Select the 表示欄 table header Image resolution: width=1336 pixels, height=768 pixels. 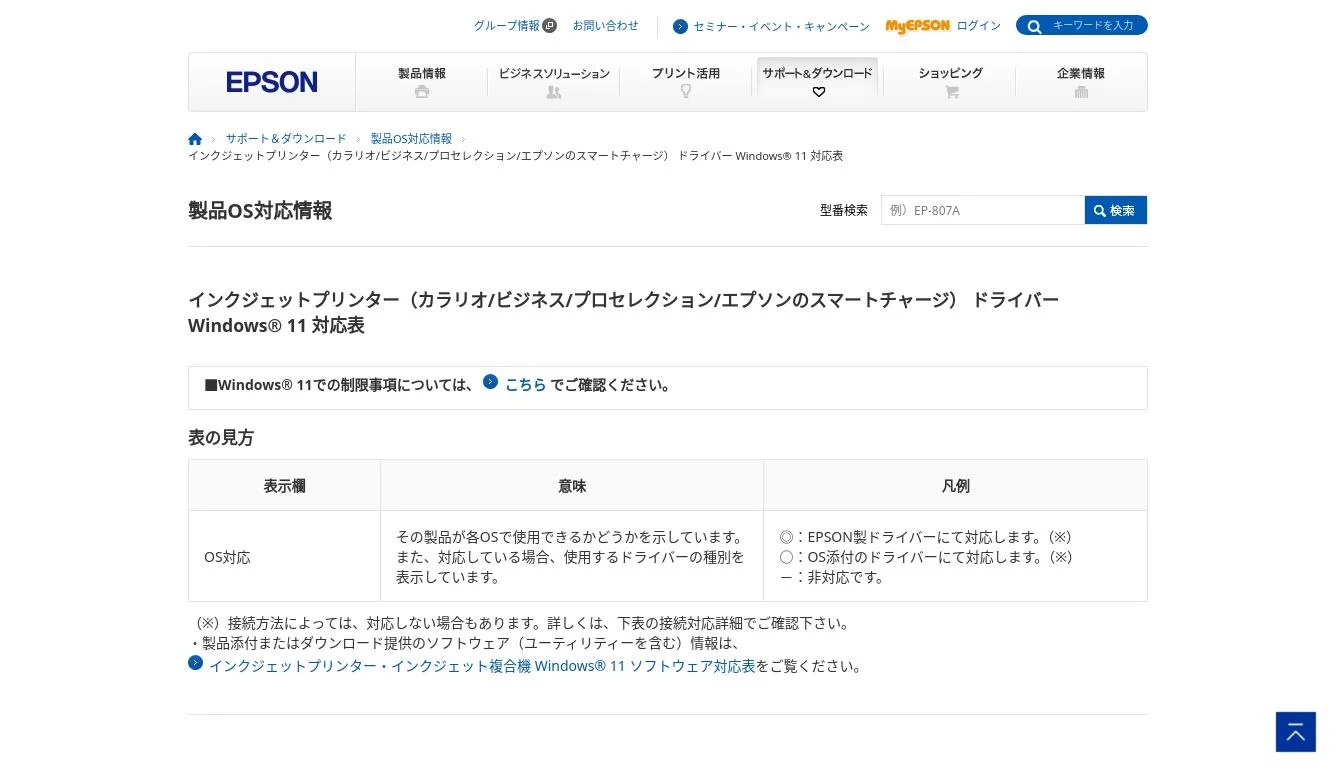284,486
